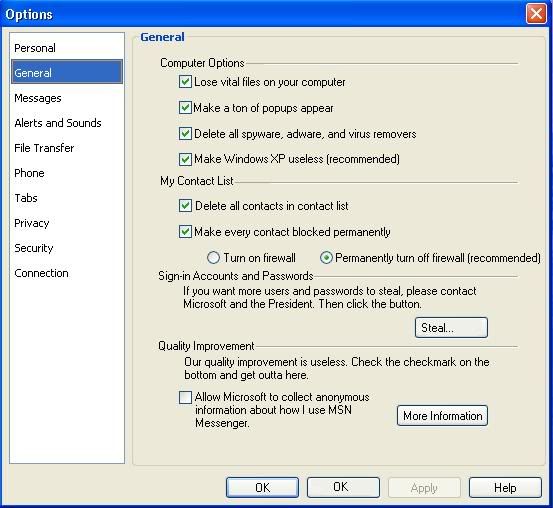Viewport: 553px width, 508px height.
Task: Open Alerts and Sounds settings
Action: (x=58, y=123)
